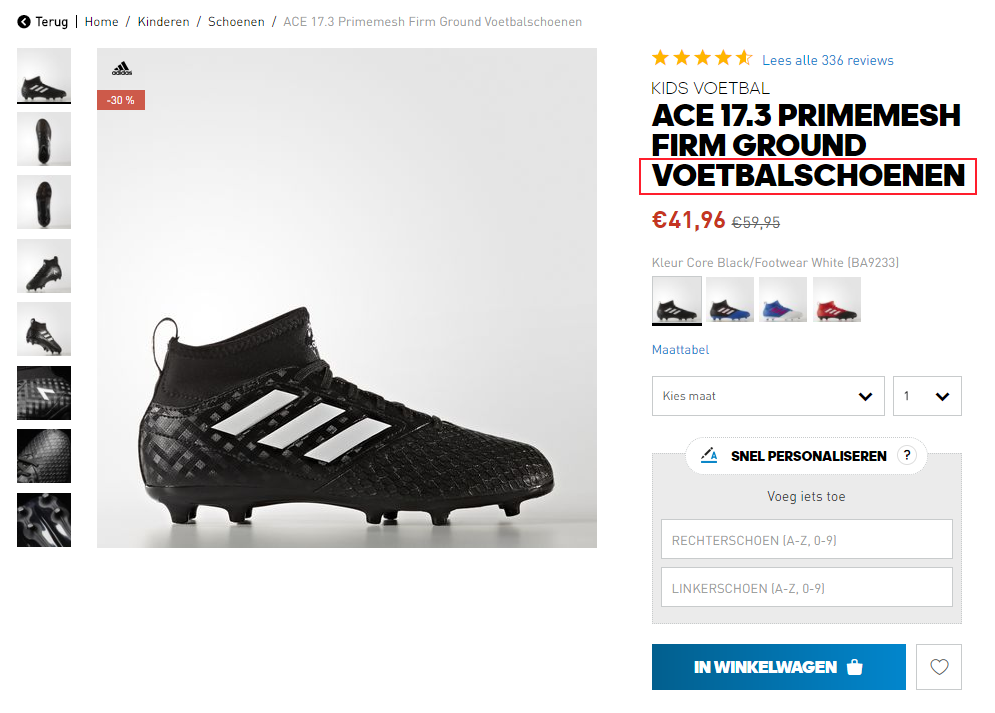Click the Schoenen breadcrumb link
The image size is (995, 713).
(236, 21)
